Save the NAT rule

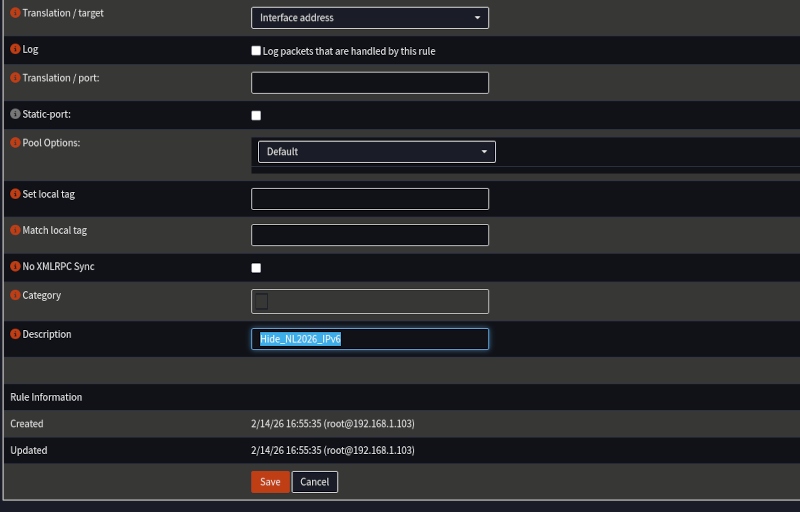pos(270,482)
